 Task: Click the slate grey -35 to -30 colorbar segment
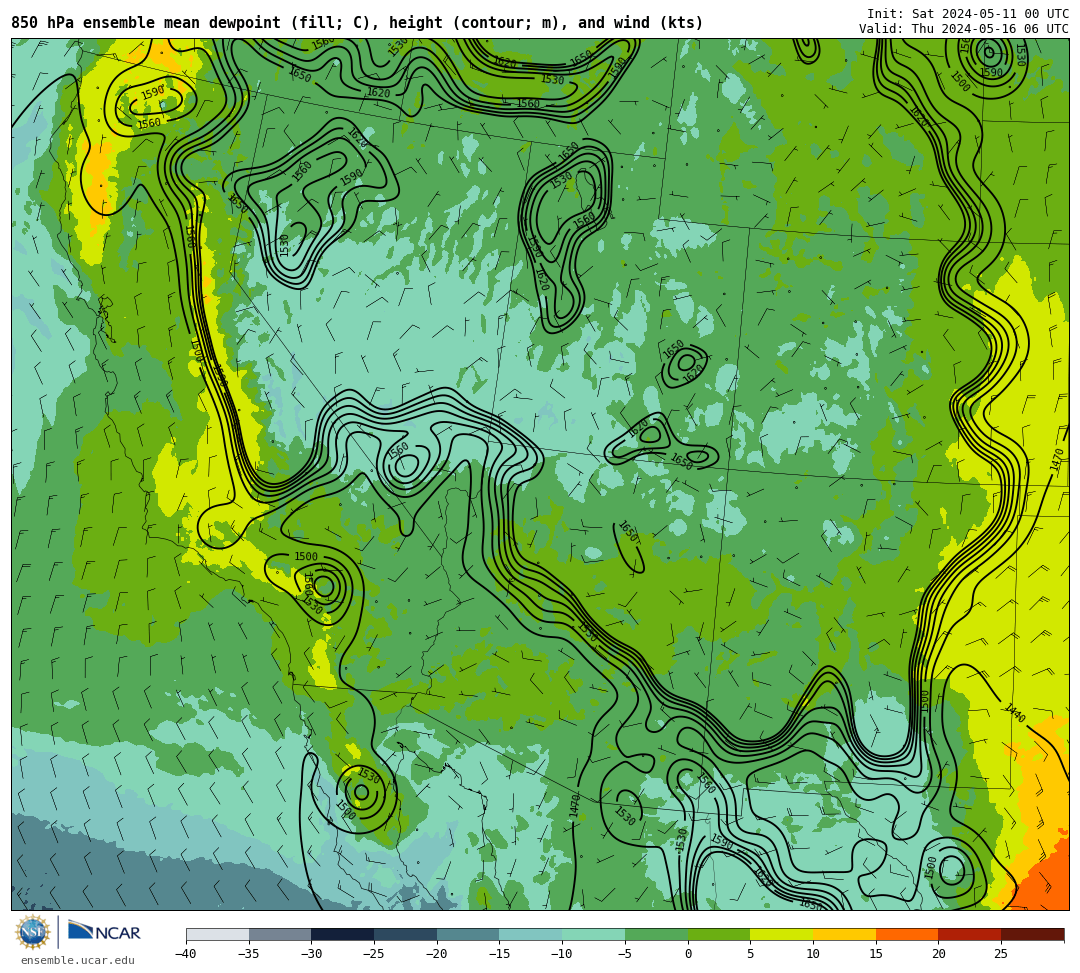pos(280,934)
